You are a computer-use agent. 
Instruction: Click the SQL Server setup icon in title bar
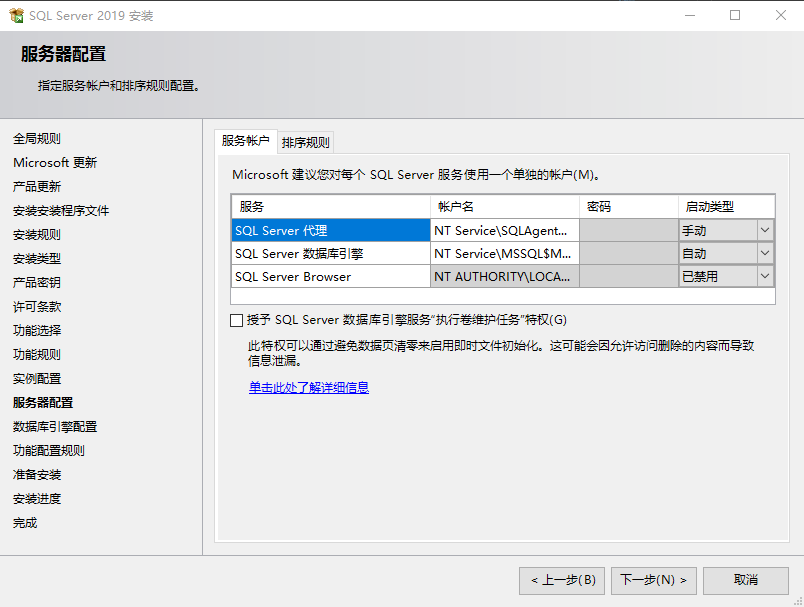16,15
